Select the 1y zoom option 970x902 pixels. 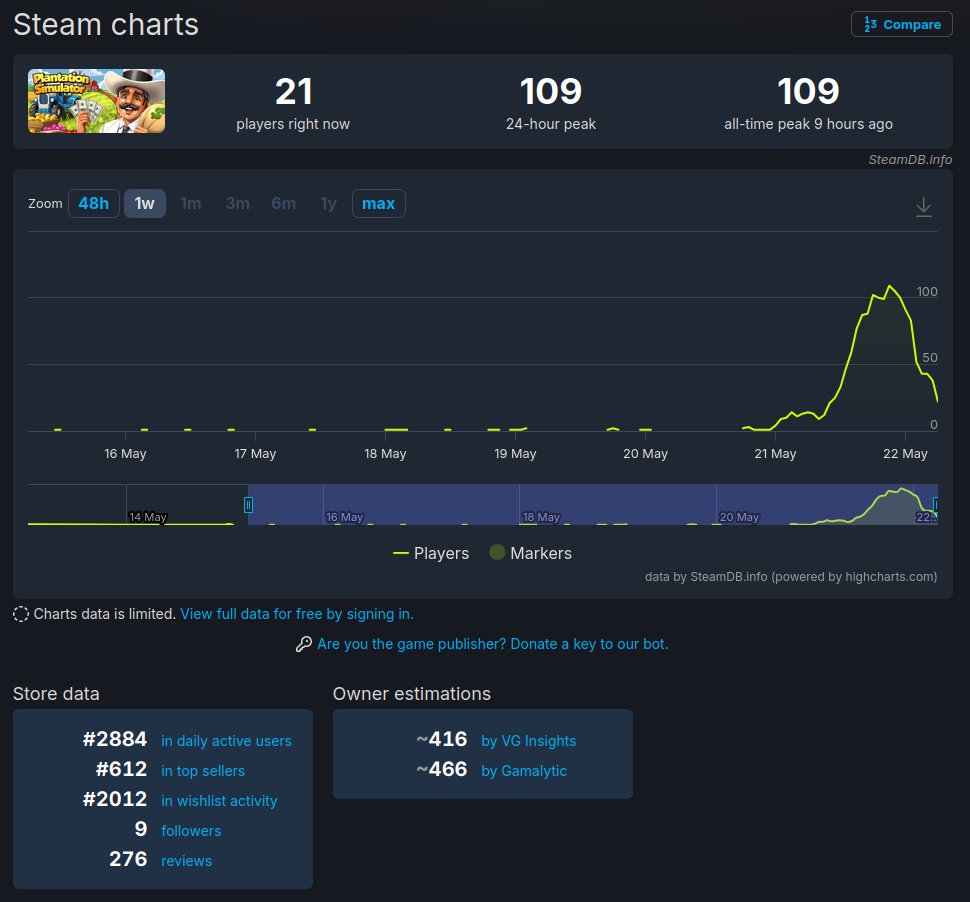[x=328, y=204]
